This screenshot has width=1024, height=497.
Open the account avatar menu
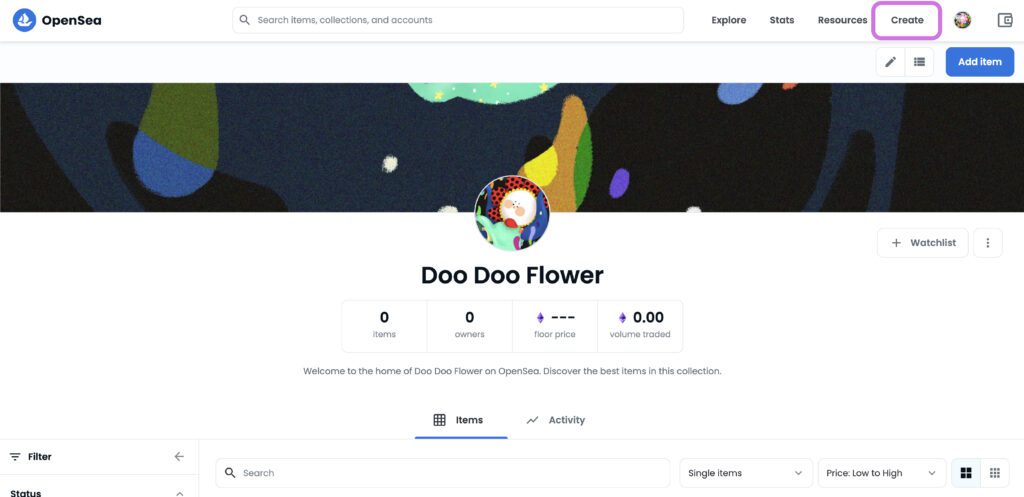(962, 20)
